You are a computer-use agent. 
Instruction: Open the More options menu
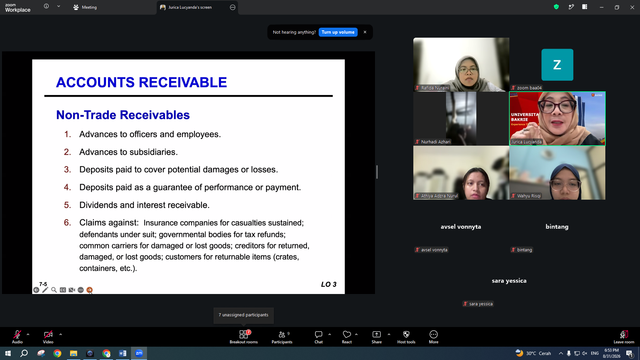[433, 337]
